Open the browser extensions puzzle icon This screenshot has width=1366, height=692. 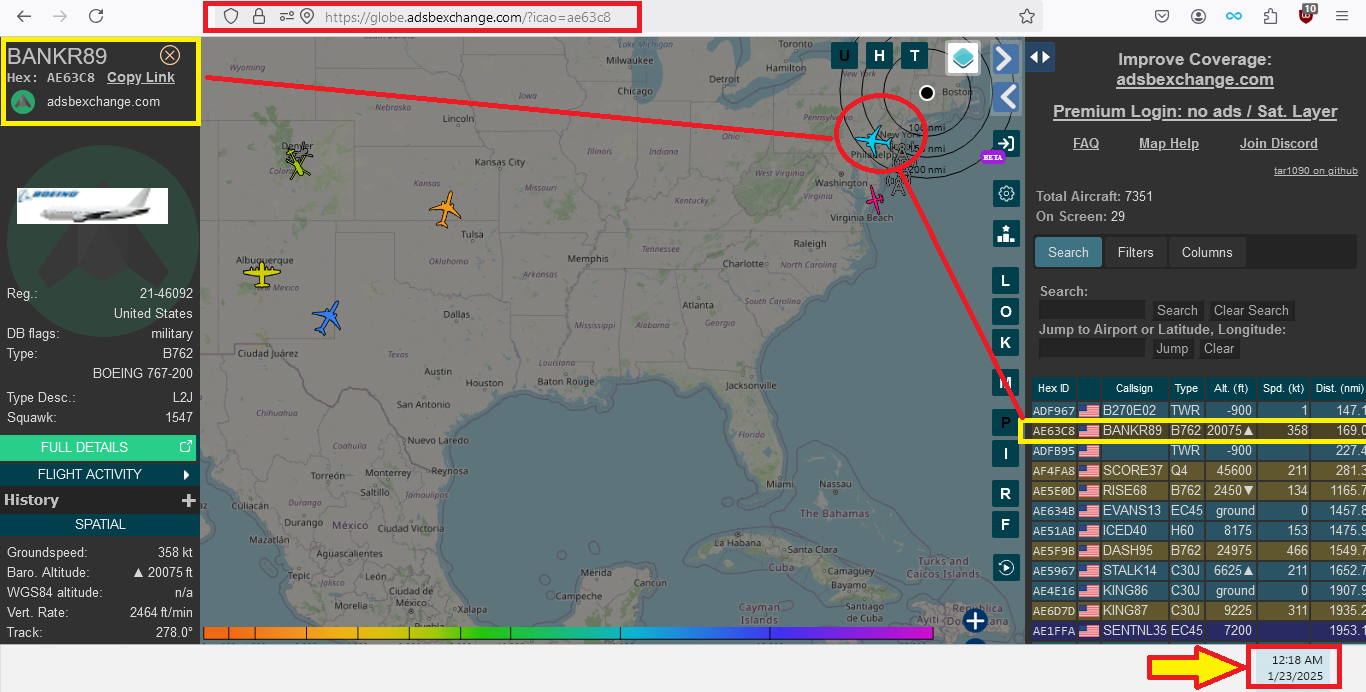click(1270, 16)
